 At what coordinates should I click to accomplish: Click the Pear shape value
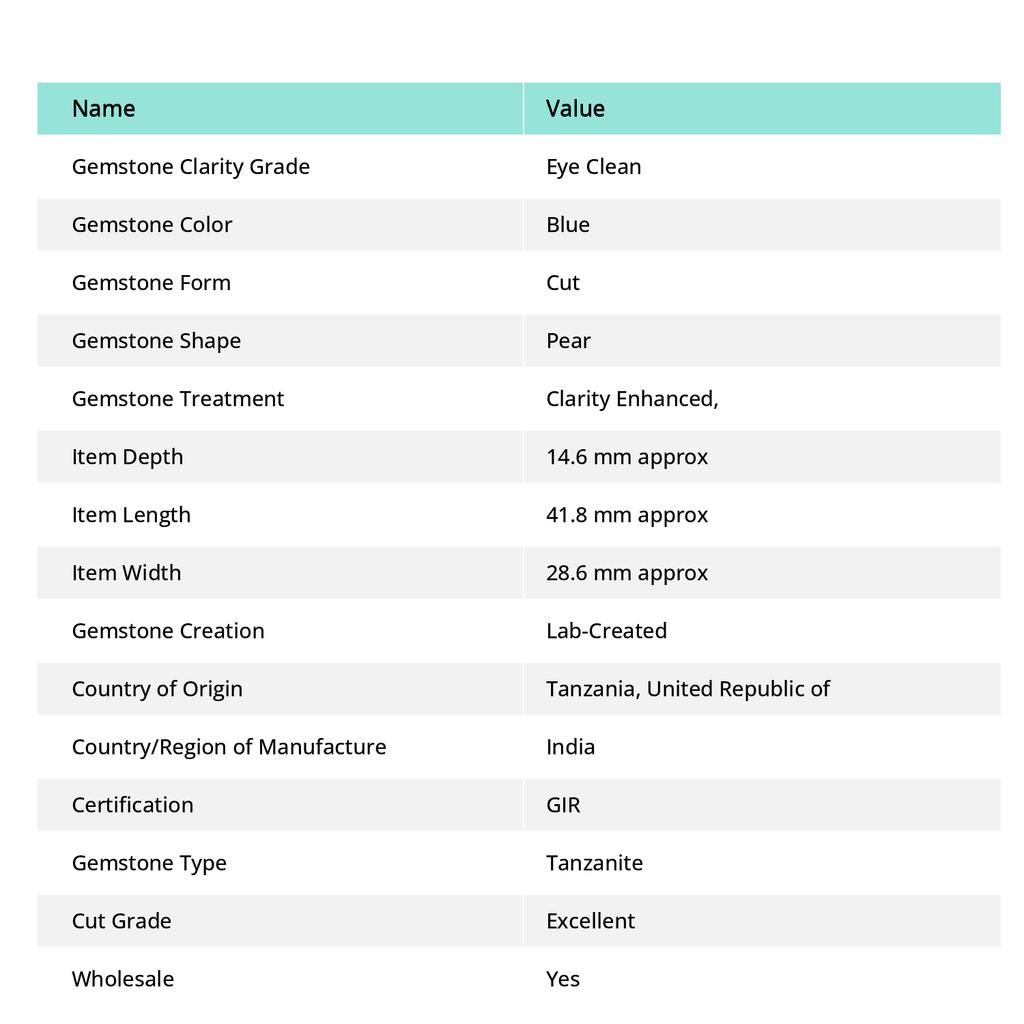[x=568, y=340]
